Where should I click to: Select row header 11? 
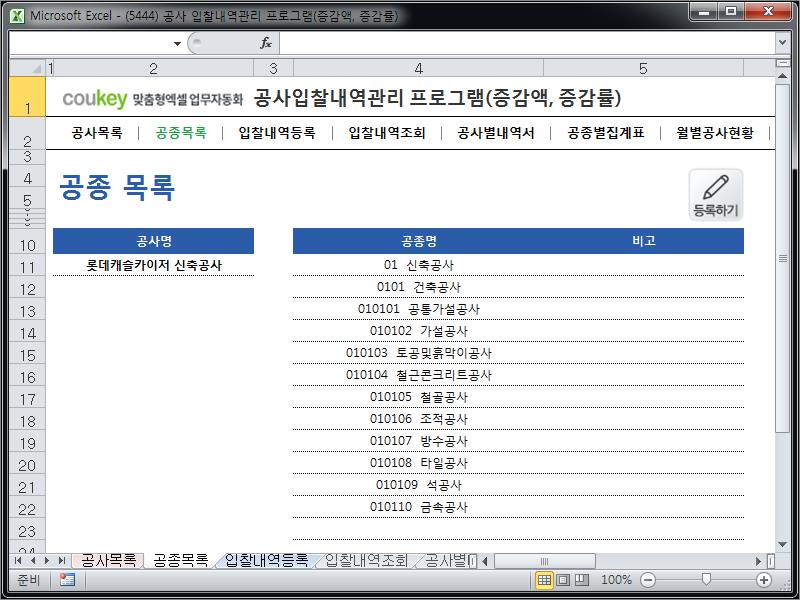point(27,267)
